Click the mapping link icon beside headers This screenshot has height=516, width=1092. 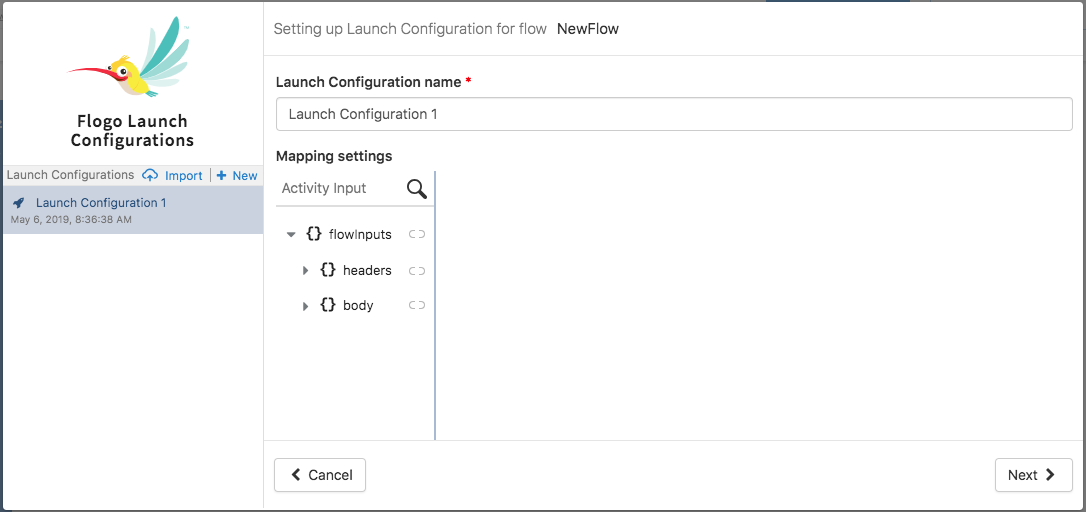pyautogui.click(x=417, y=270)
